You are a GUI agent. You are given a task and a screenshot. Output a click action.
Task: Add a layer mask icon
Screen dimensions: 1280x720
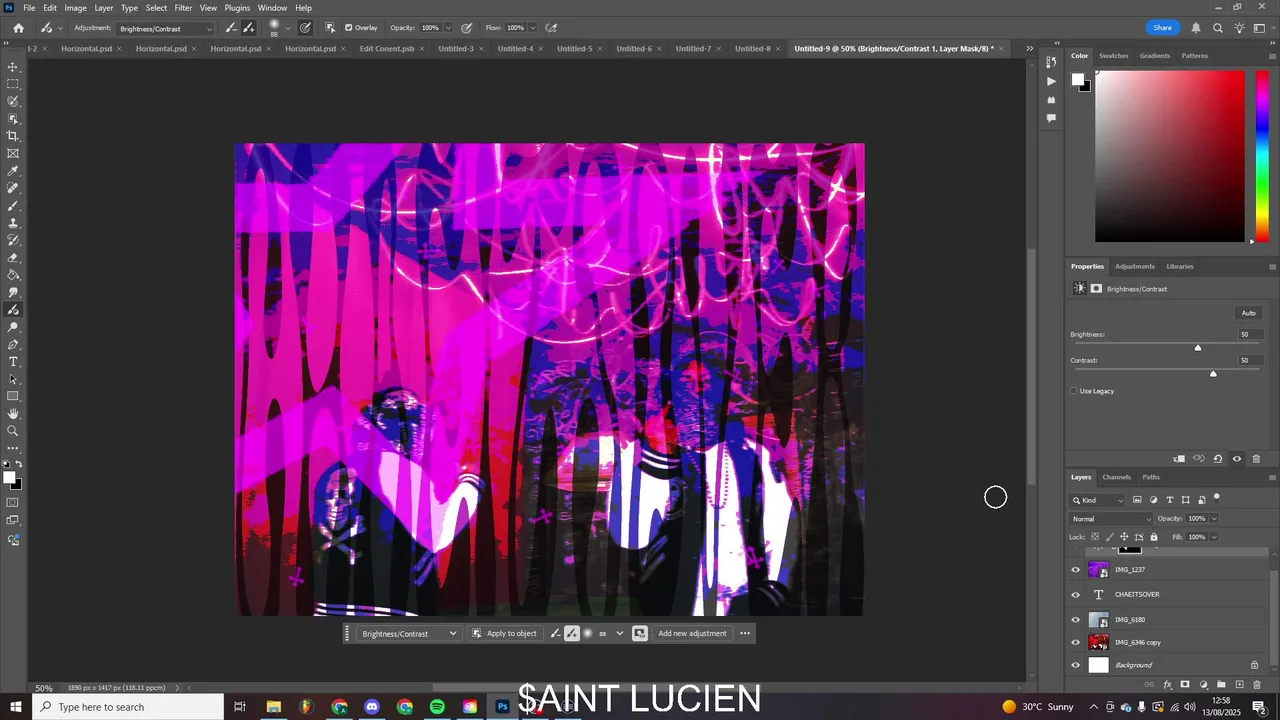[x=1185, y=685]
